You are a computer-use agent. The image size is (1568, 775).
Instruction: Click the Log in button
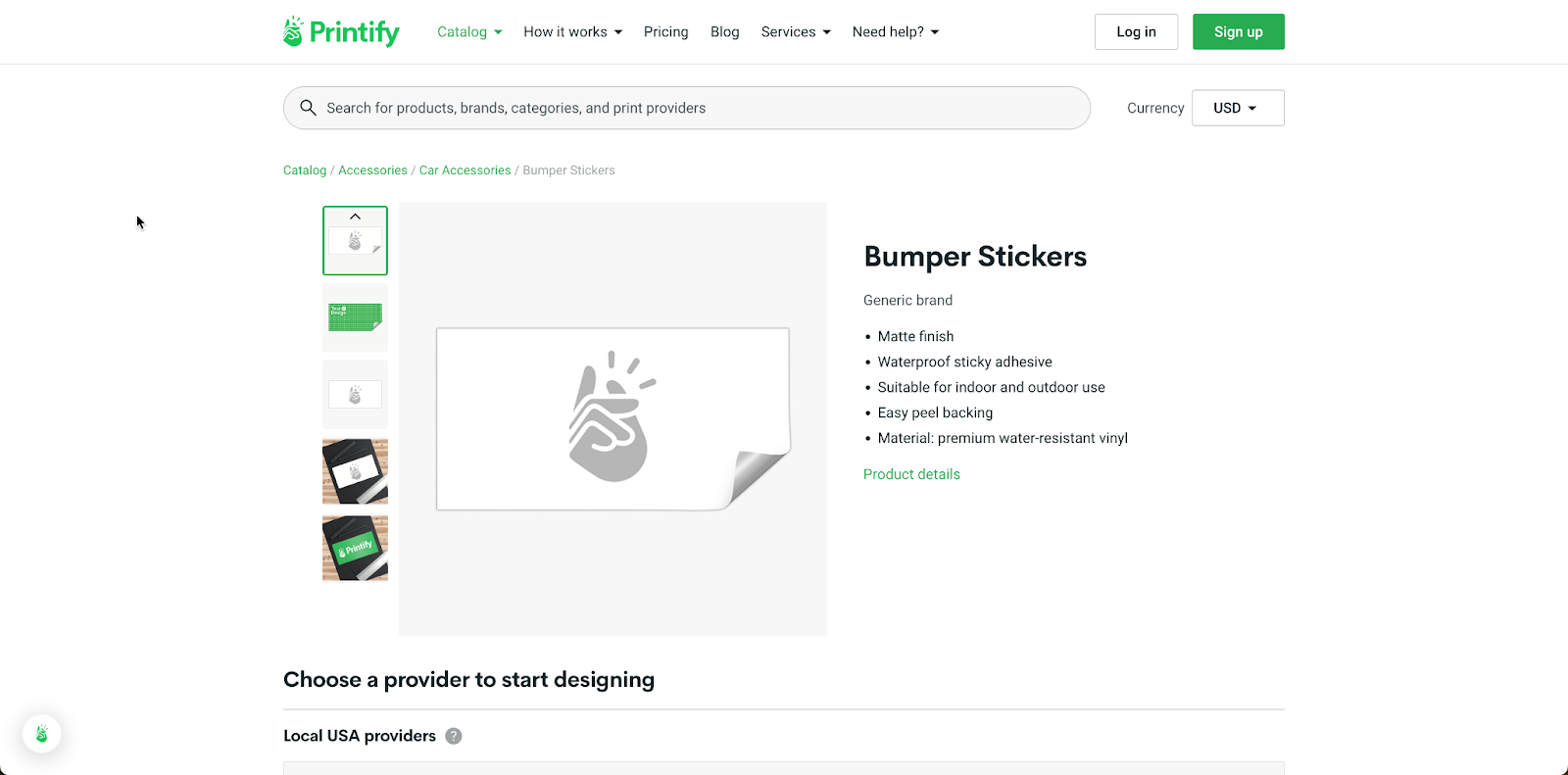pos(1136,31)
